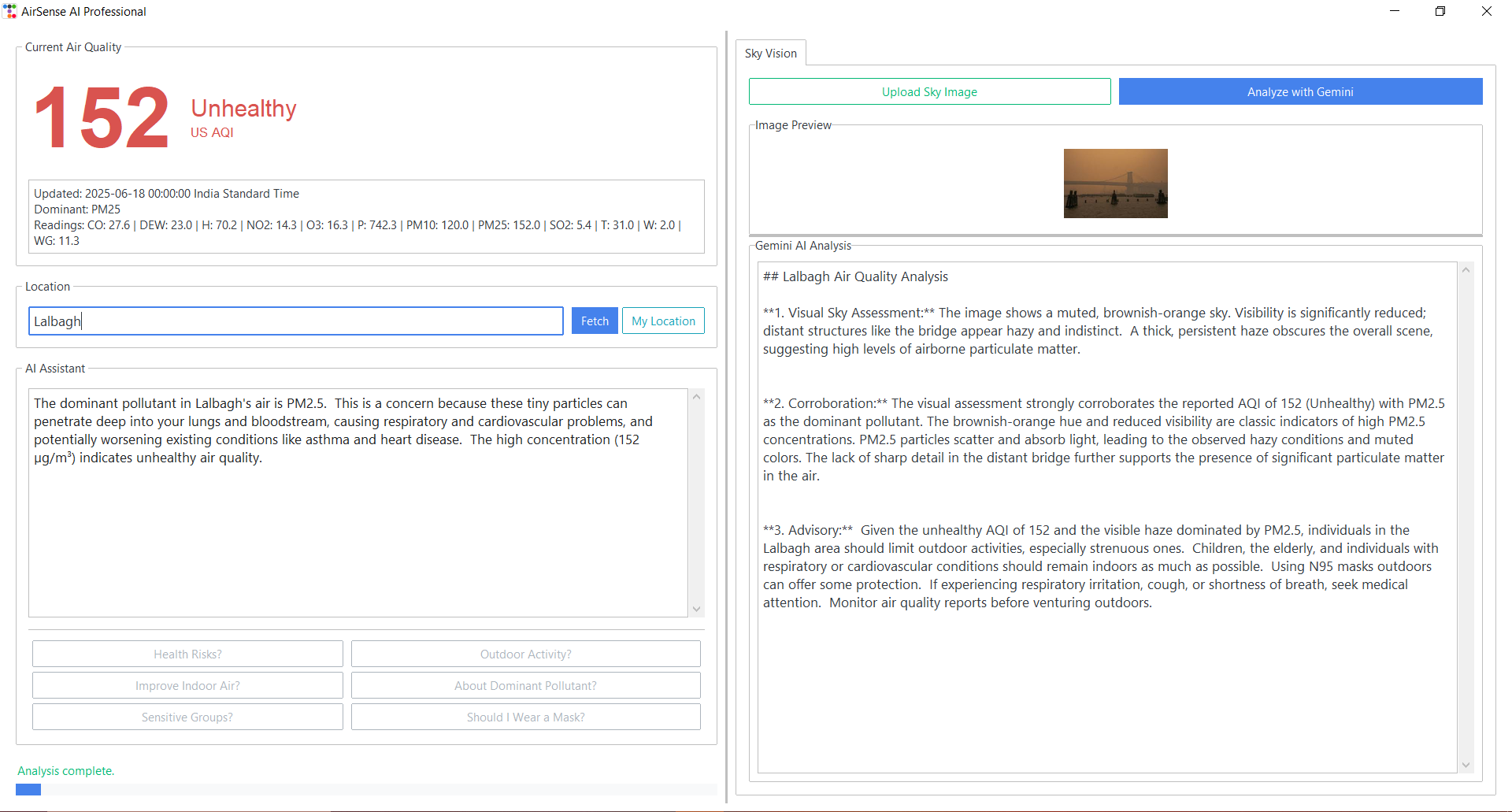Click the Updated timestamp line

[166, 193]
